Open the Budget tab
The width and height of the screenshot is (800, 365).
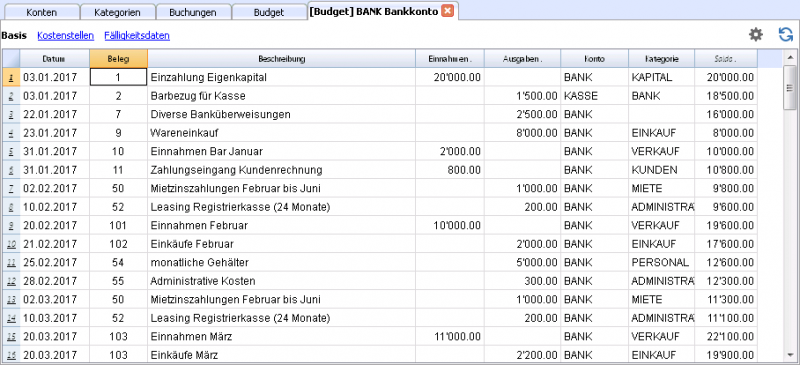(x=269, y=12)
